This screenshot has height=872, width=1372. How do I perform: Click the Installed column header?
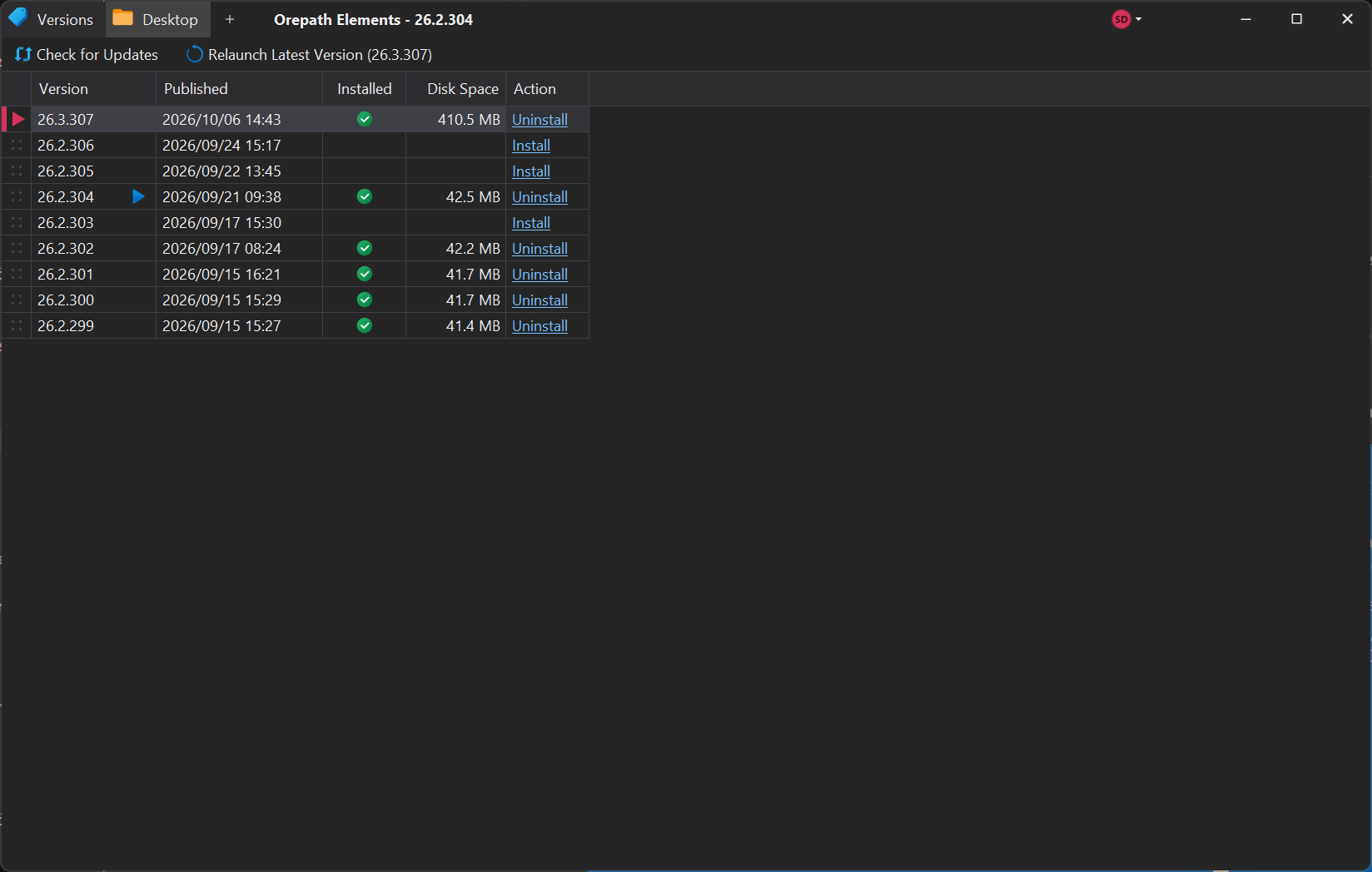(364, 88)
